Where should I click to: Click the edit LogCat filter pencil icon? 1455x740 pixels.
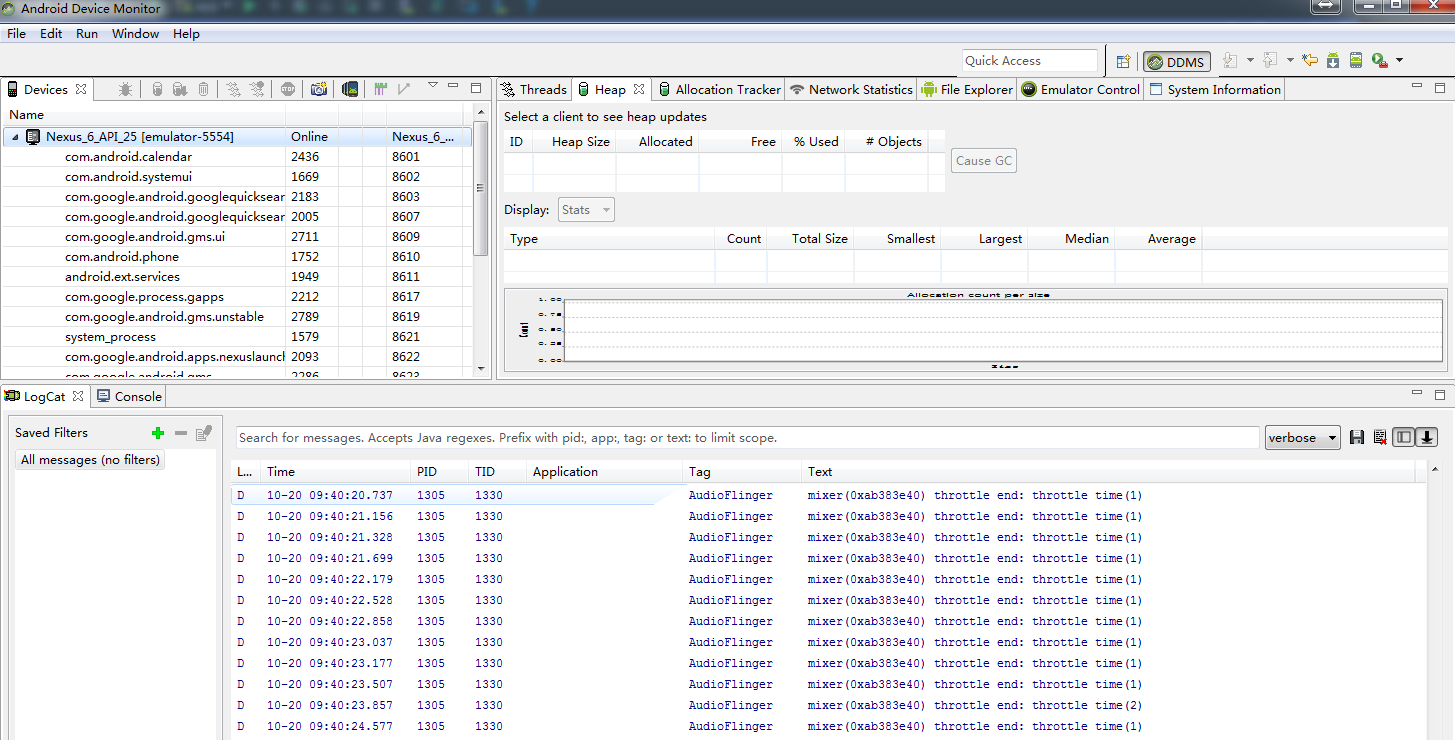[204, 433]
